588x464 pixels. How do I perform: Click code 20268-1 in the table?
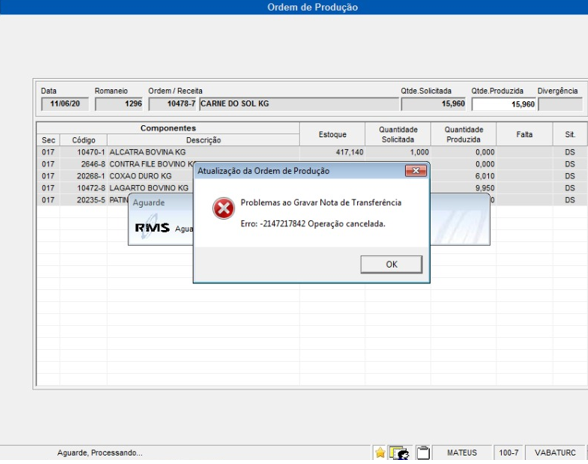tap(91, 176)
